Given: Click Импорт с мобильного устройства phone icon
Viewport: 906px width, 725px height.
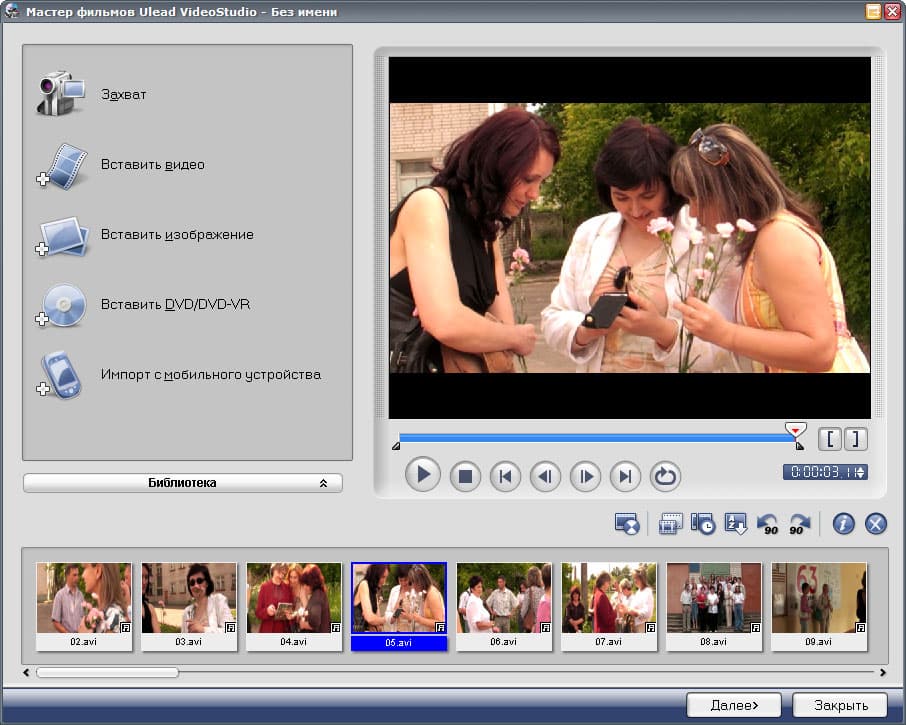Looking at the screenshot, I should pos(60,375).
